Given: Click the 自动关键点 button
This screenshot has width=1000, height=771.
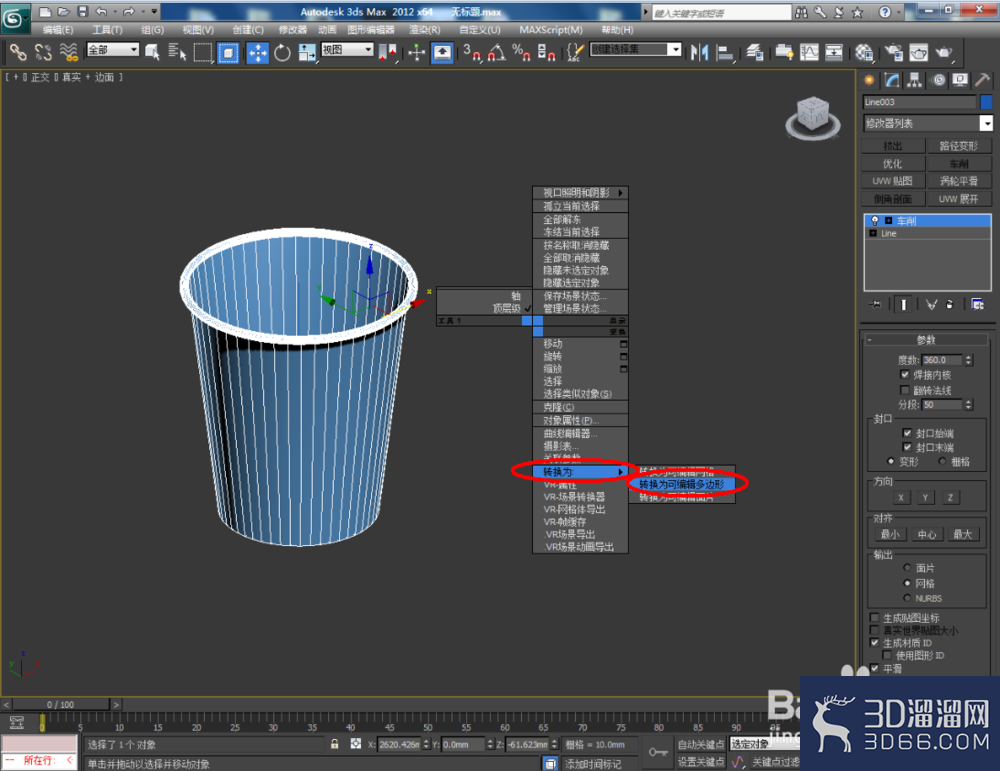Looking at the screenshot, I should [701, 744].
